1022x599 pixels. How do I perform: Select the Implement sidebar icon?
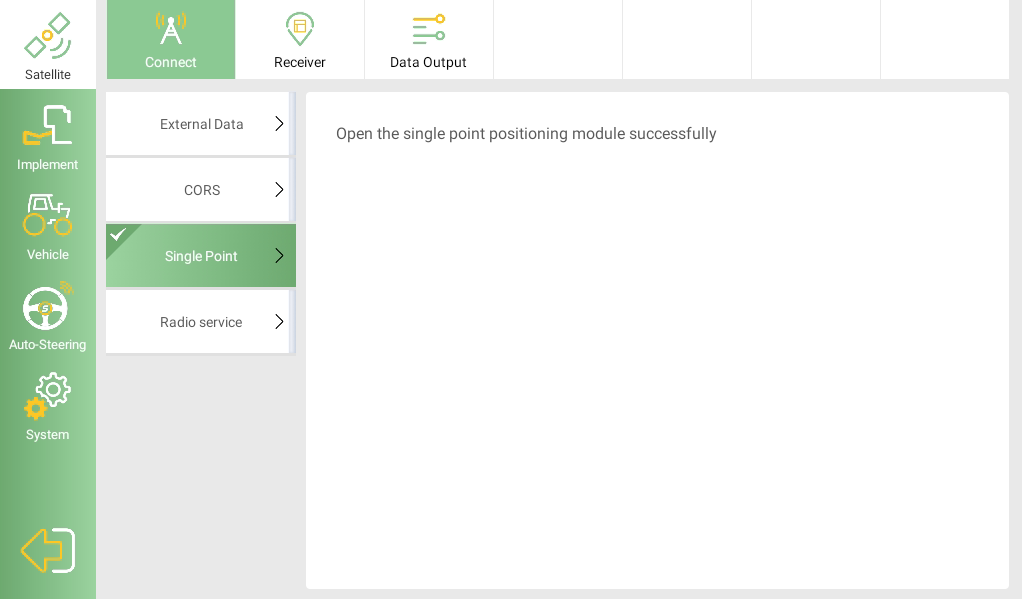(48, 125)
